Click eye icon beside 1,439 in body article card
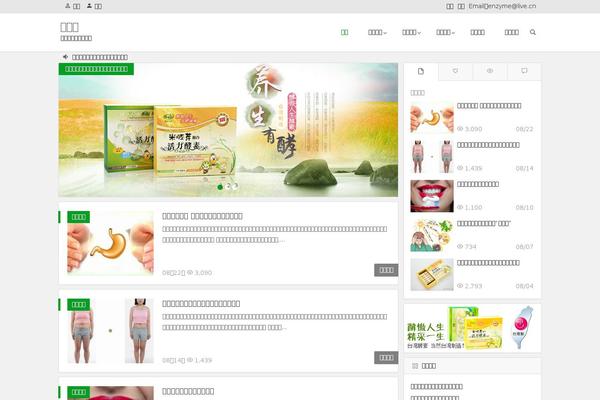The height and width of the screenshot is (400, 600). (x=190, y=360)
